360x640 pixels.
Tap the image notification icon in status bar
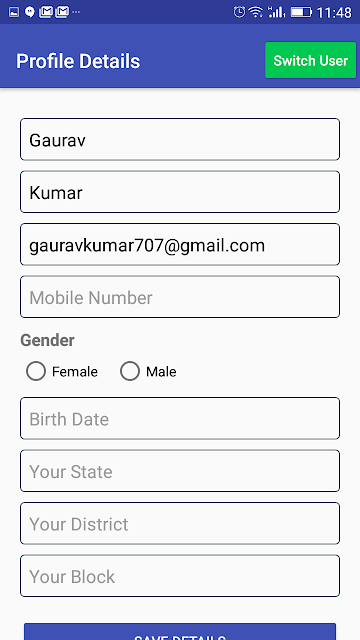click(14, 12)
